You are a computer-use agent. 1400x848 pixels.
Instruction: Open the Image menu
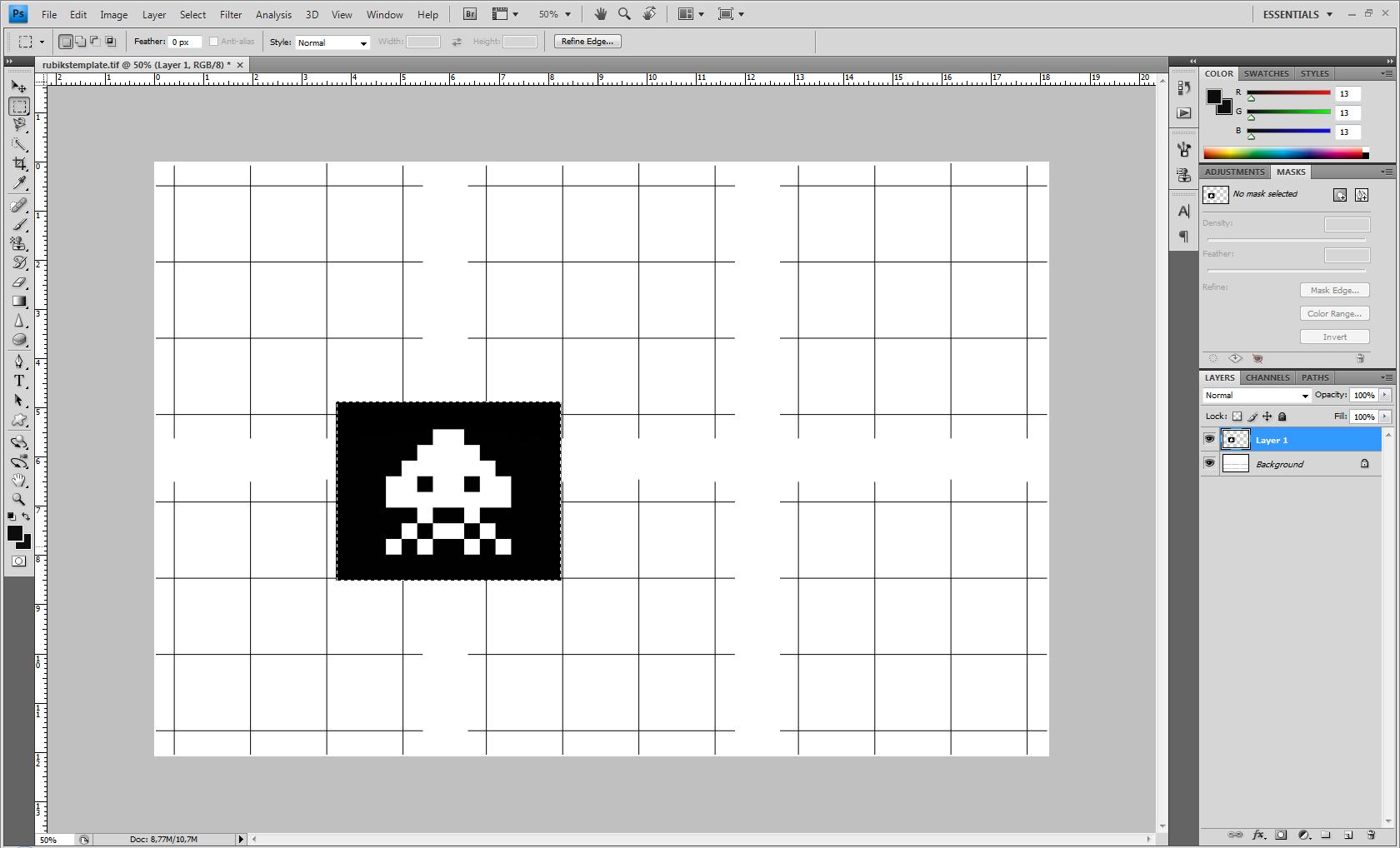(x=114, y=14)
